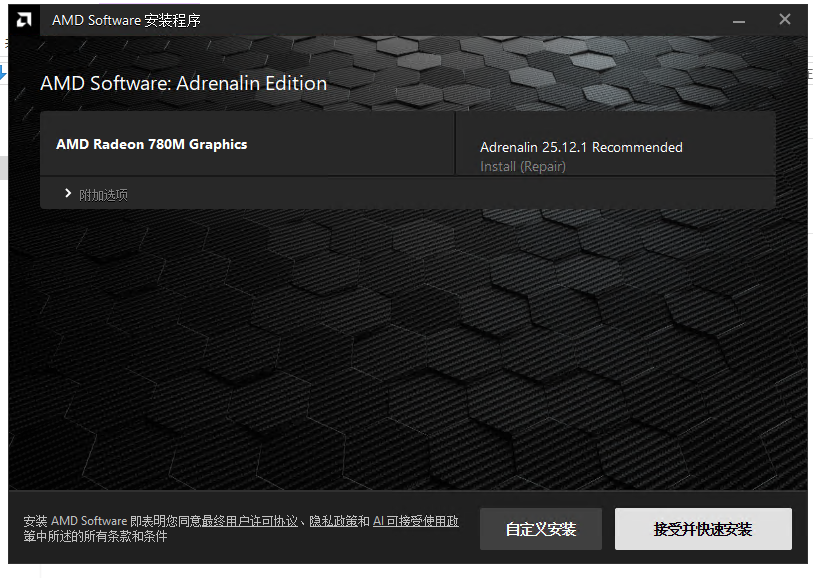This screenshot has height=578, width=813.
Task: Click the AMD Software 安装程序 window title
Action: [x=126, y=20]
